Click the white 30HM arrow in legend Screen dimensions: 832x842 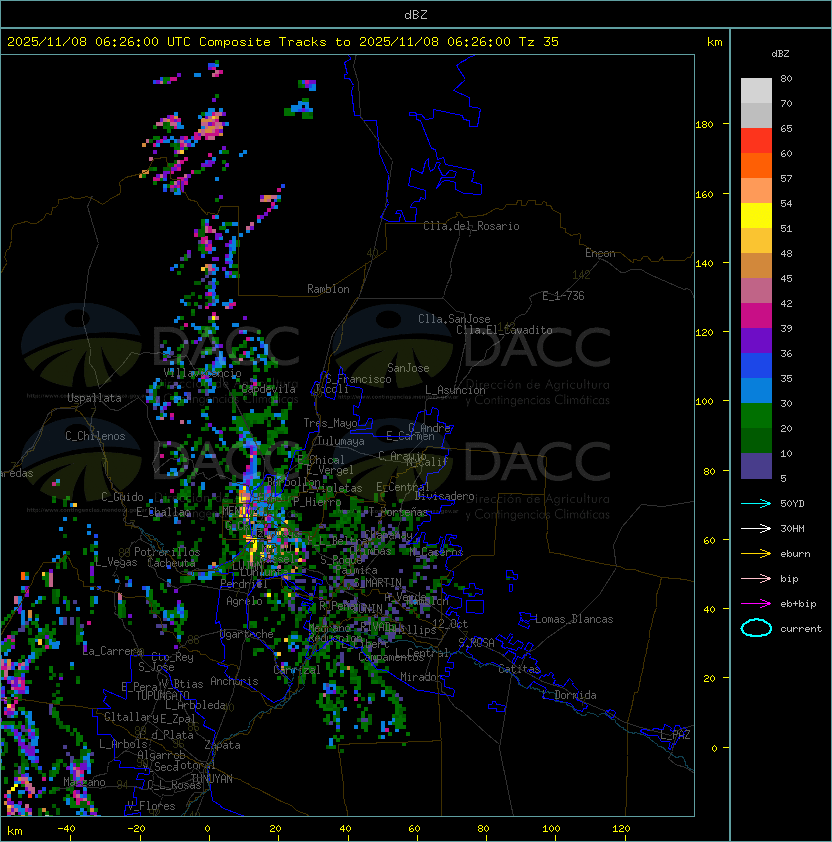coord(756,528)
